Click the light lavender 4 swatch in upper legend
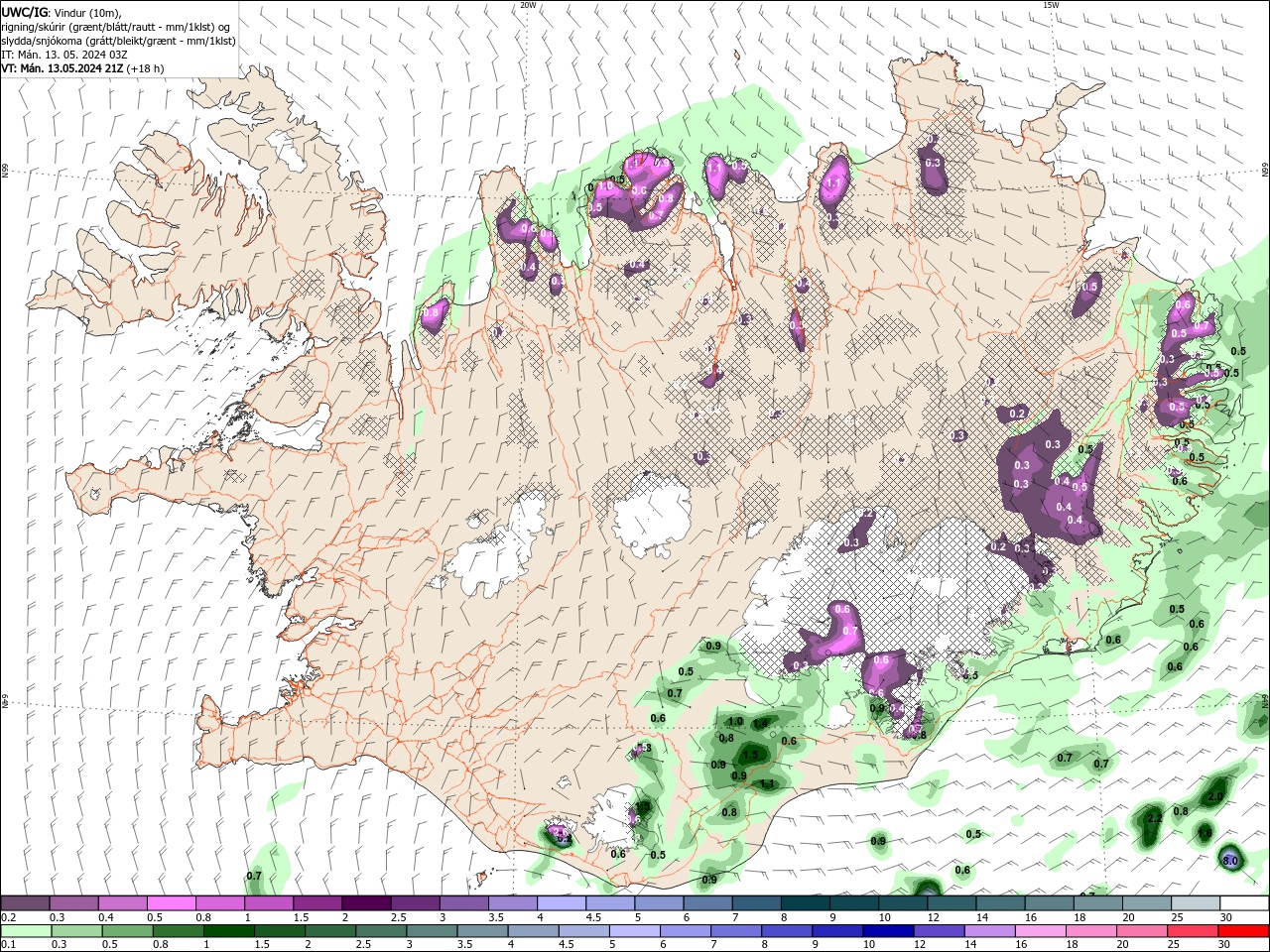Image resolution: width=1270 pixels, height=952 pixels. [x=561, y=903]
